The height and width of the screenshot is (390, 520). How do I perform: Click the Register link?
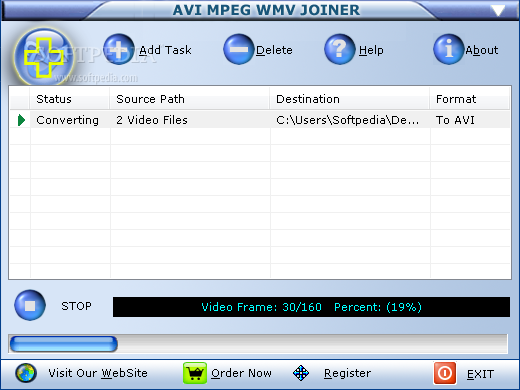[x=347, y=373]
